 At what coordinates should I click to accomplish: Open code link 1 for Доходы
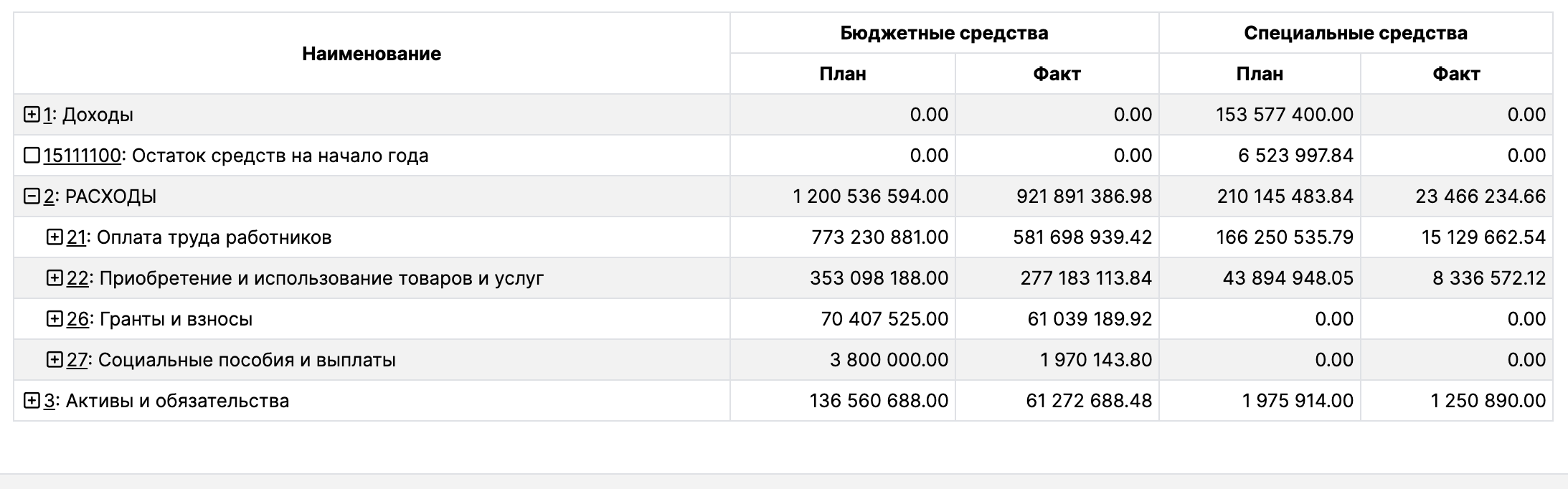point(48,115)
